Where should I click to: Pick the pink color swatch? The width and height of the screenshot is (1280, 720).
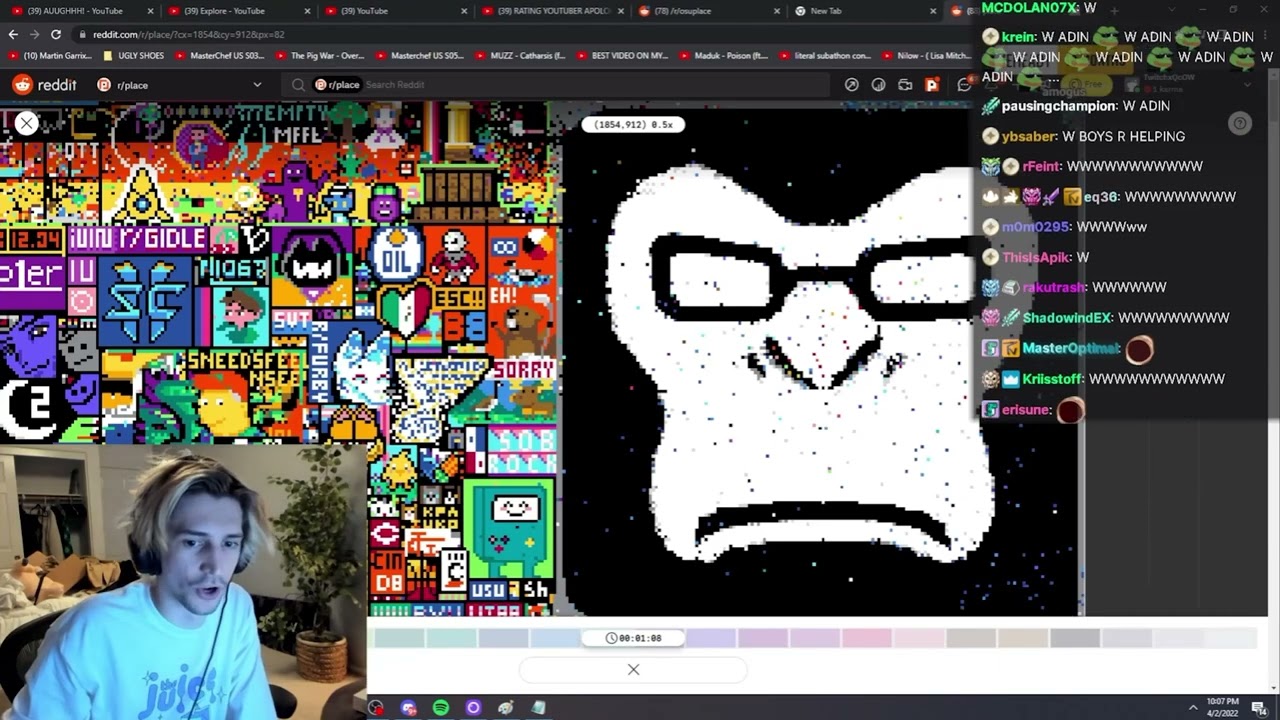[x=866, y=638]
